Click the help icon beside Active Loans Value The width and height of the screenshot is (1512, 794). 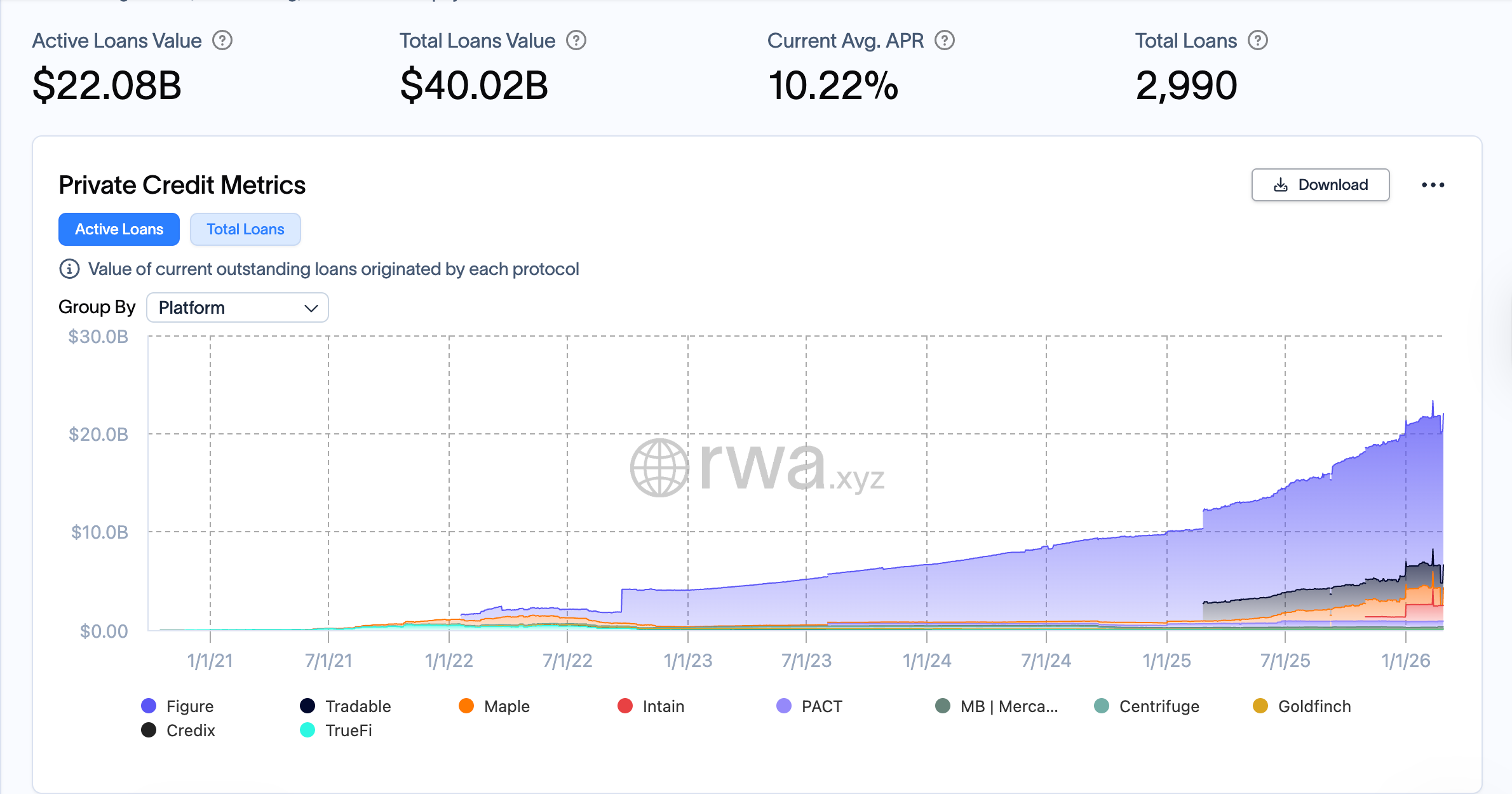click(x=222, y=40)
